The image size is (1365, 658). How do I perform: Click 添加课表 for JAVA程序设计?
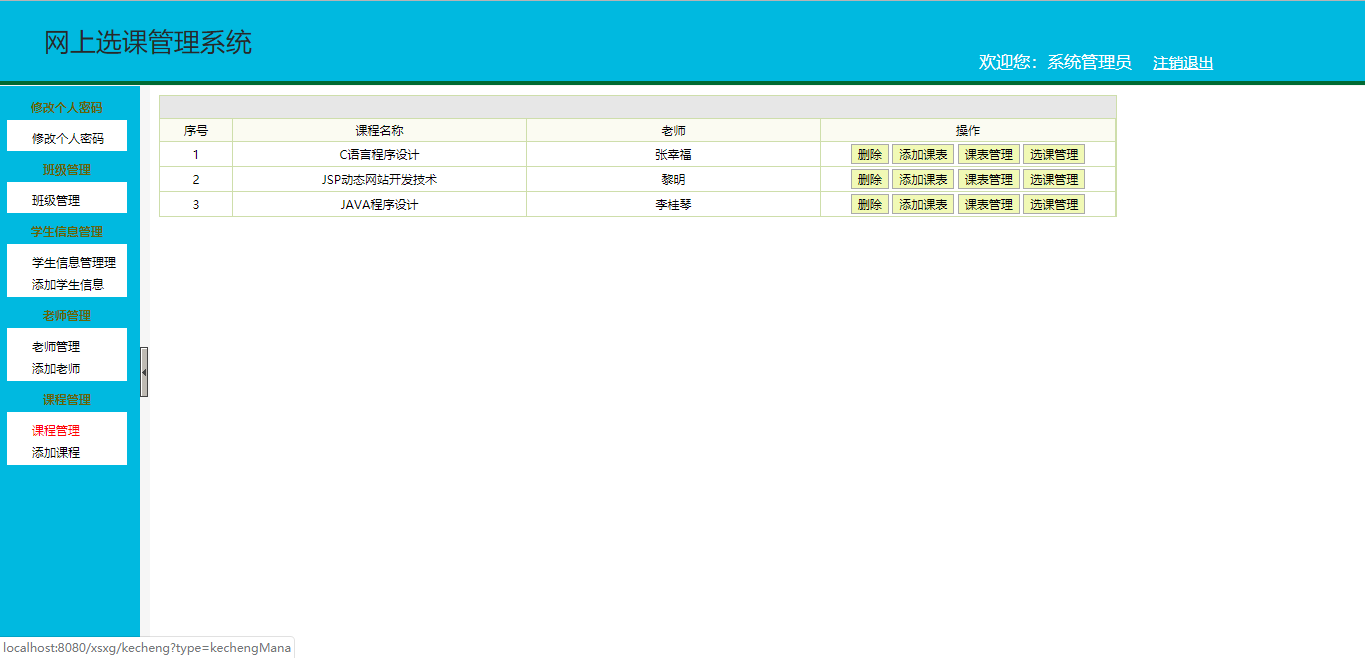[923, 204]
